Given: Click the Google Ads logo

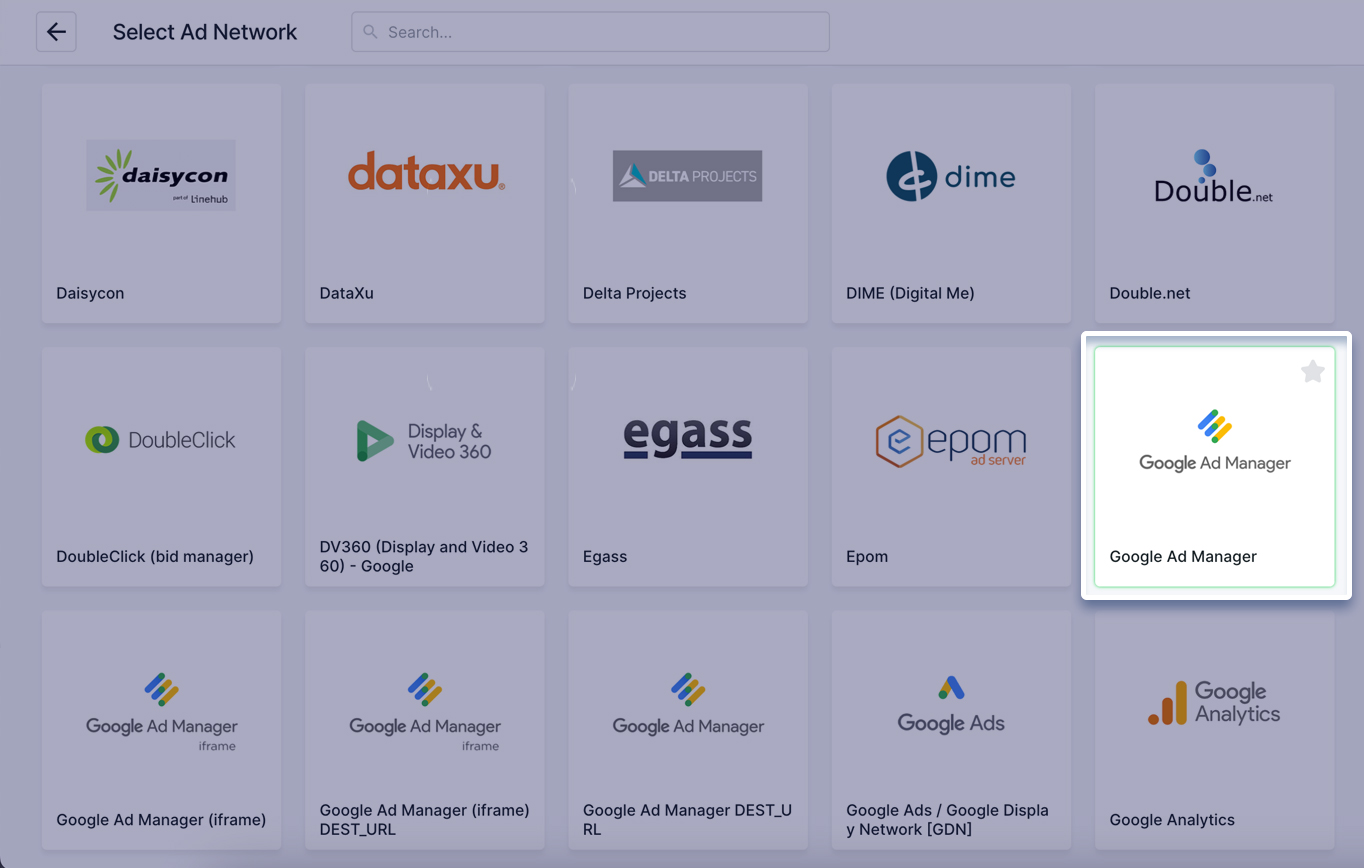Looking at the screenshot, I should click(x=951, y=704).
